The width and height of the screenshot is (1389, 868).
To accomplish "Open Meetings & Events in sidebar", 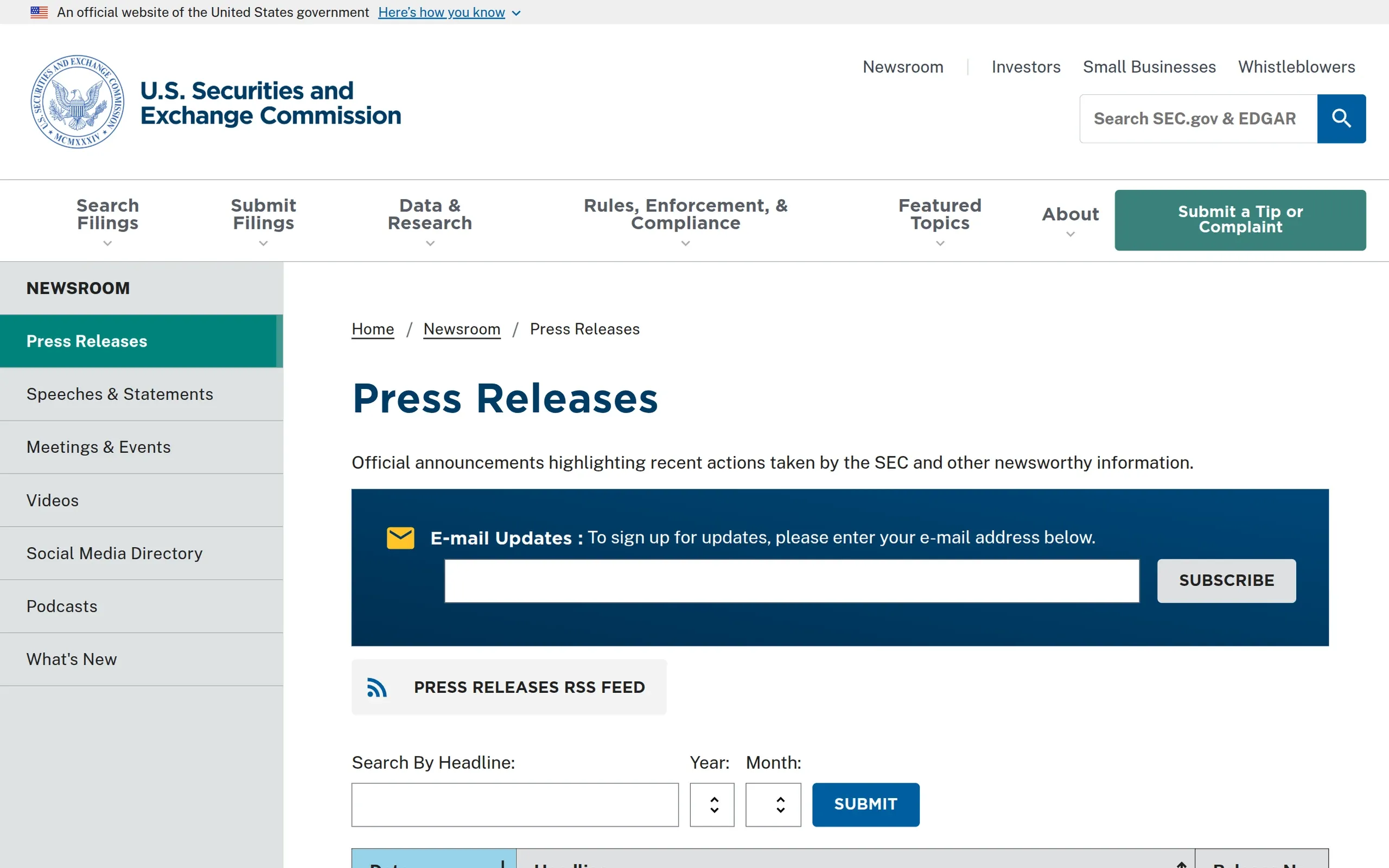I will (141, 447).
